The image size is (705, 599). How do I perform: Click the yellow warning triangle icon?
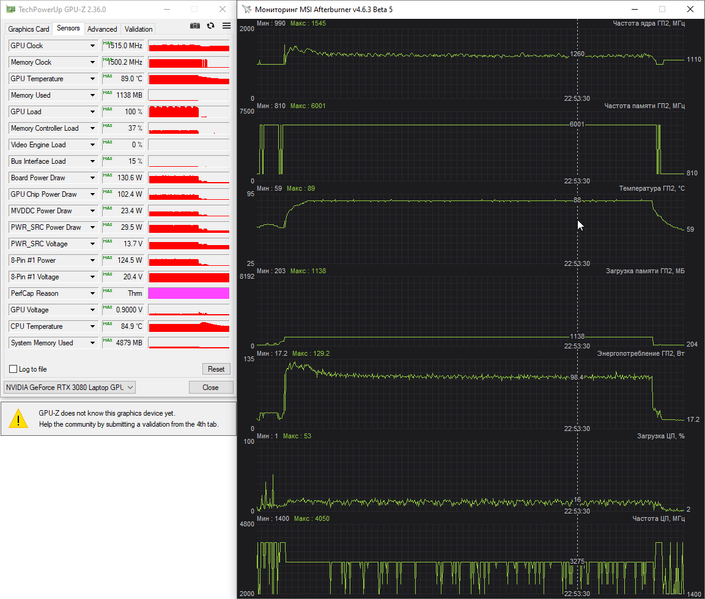click(x=18, y=419)
